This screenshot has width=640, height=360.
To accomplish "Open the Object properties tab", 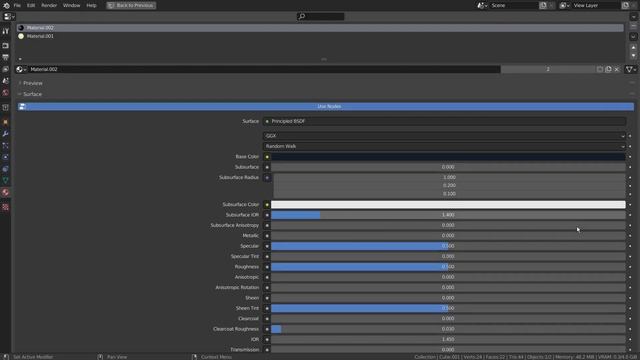I will [5, 122].
